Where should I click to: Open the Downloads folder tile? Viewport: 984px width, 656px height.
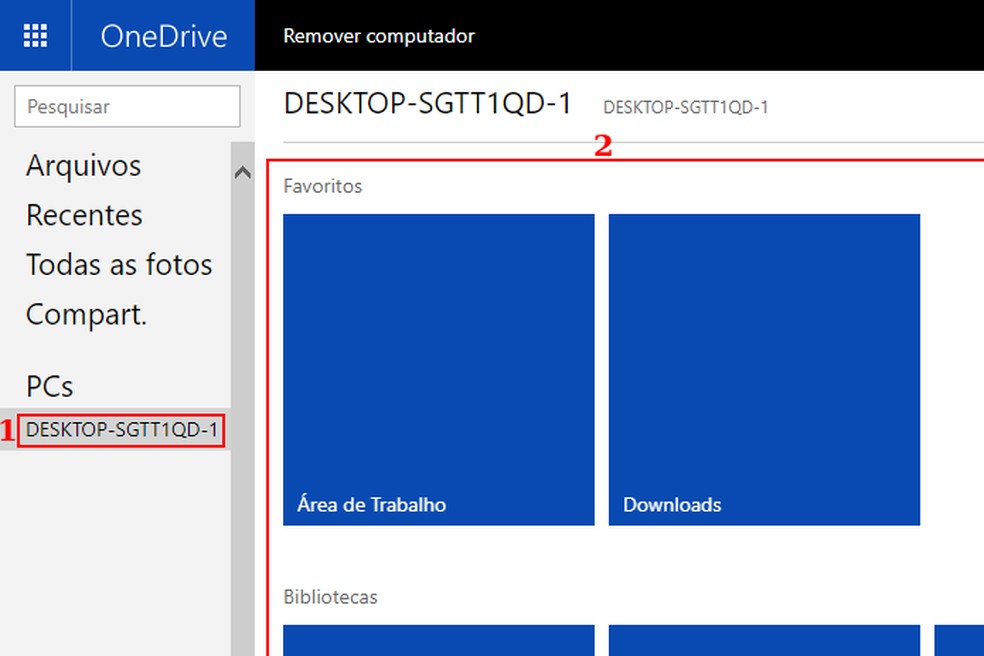pos(763,370)
